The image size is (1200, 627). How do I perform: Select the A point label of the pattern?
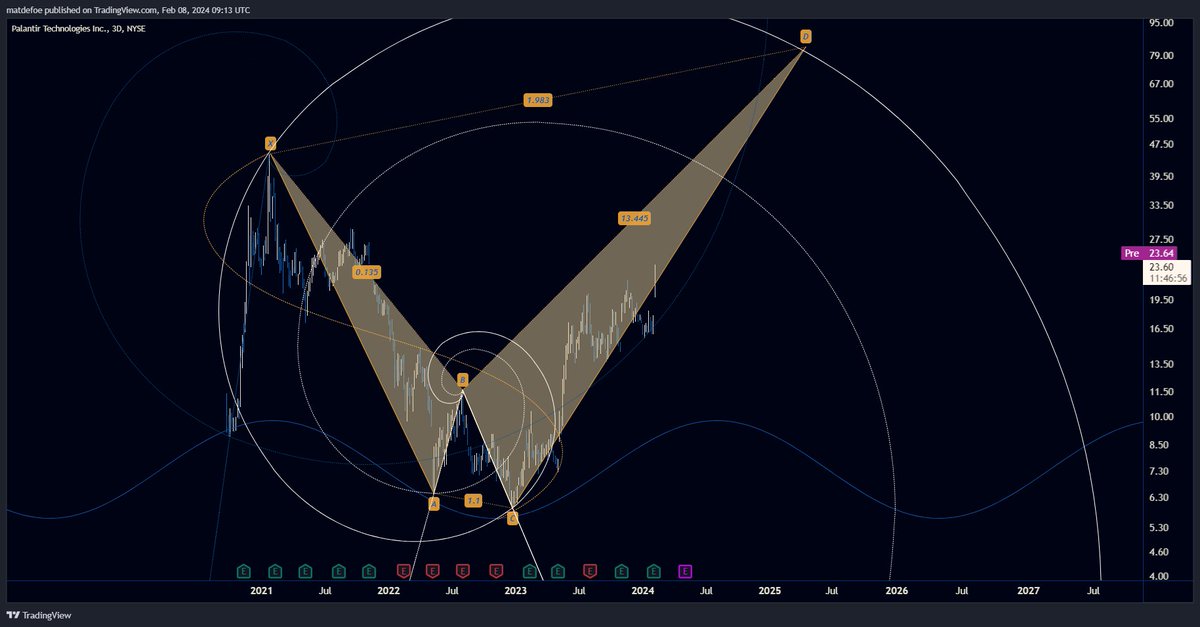433,504
